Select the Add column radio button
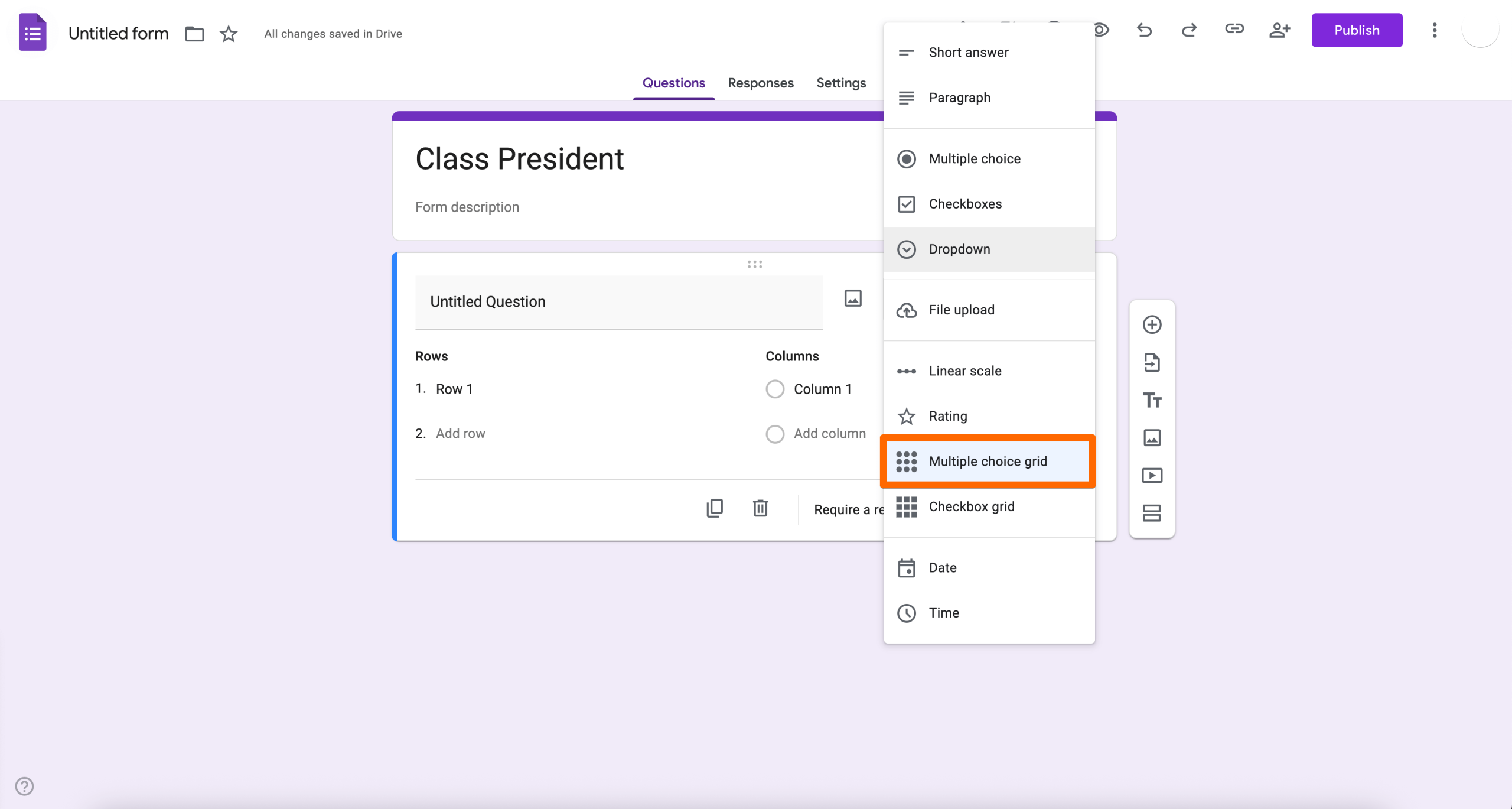Image resolution: width=1512 pixels, height=809 pixels. [774, 434]
